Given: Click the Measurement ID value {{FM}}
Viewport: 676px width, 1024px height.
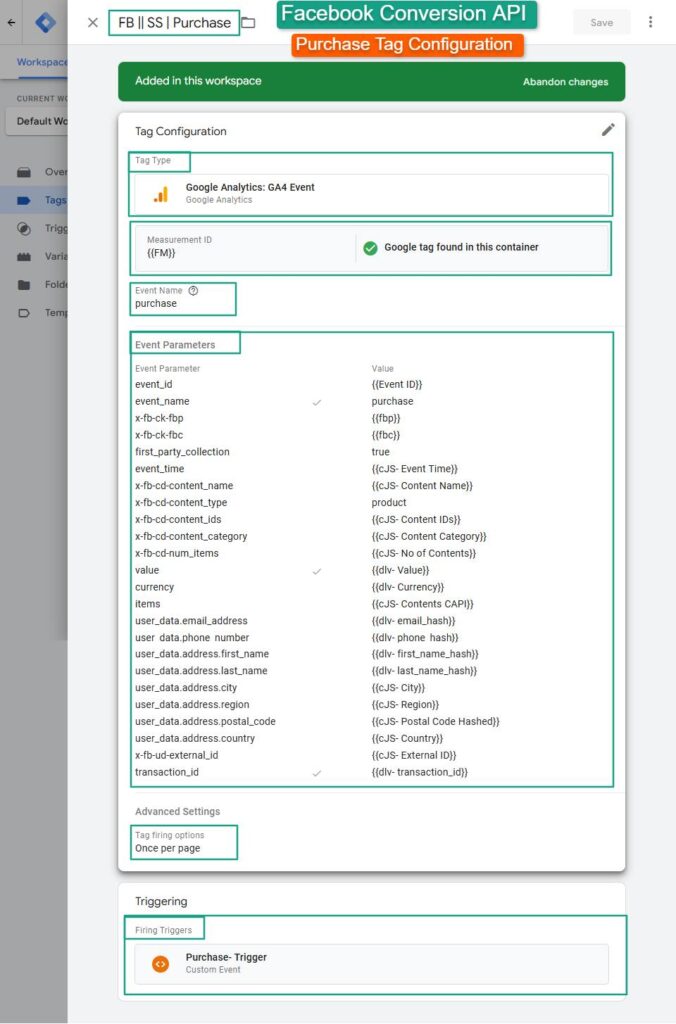Looking at the screenshot, I should [161, 253].
